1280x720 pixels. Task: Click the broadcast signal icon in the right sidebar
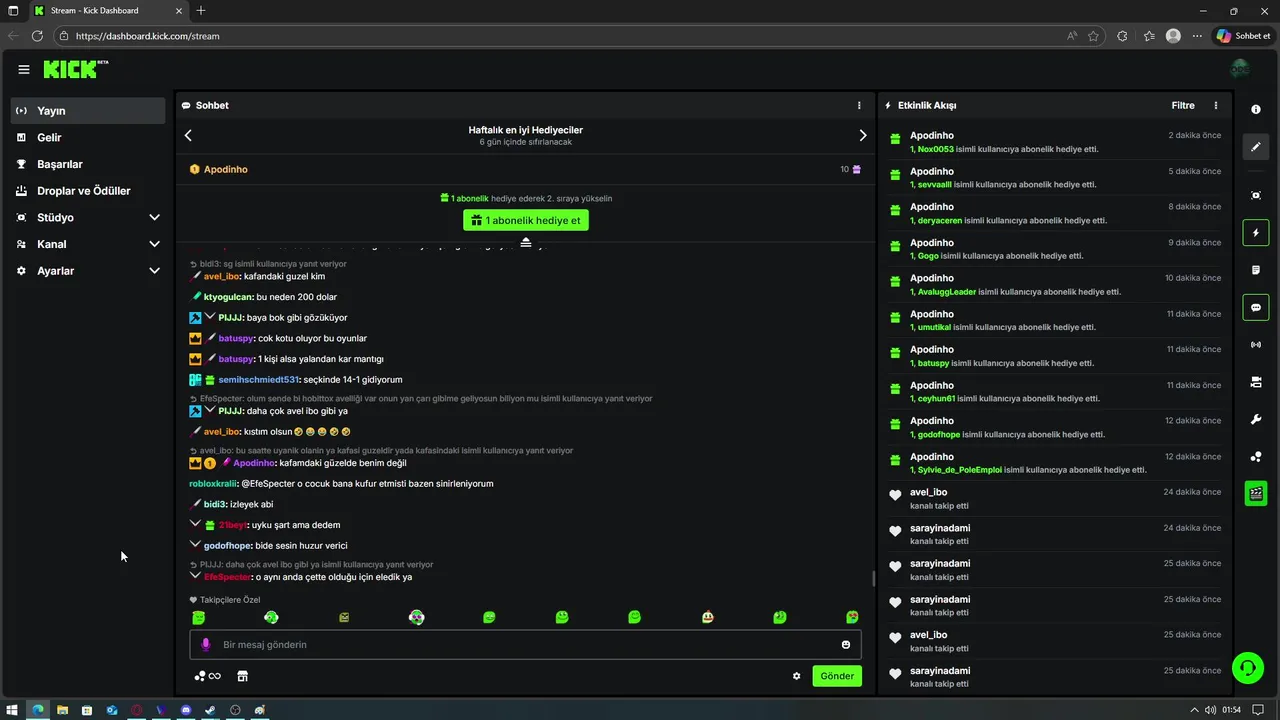(x=1256, y=345)
